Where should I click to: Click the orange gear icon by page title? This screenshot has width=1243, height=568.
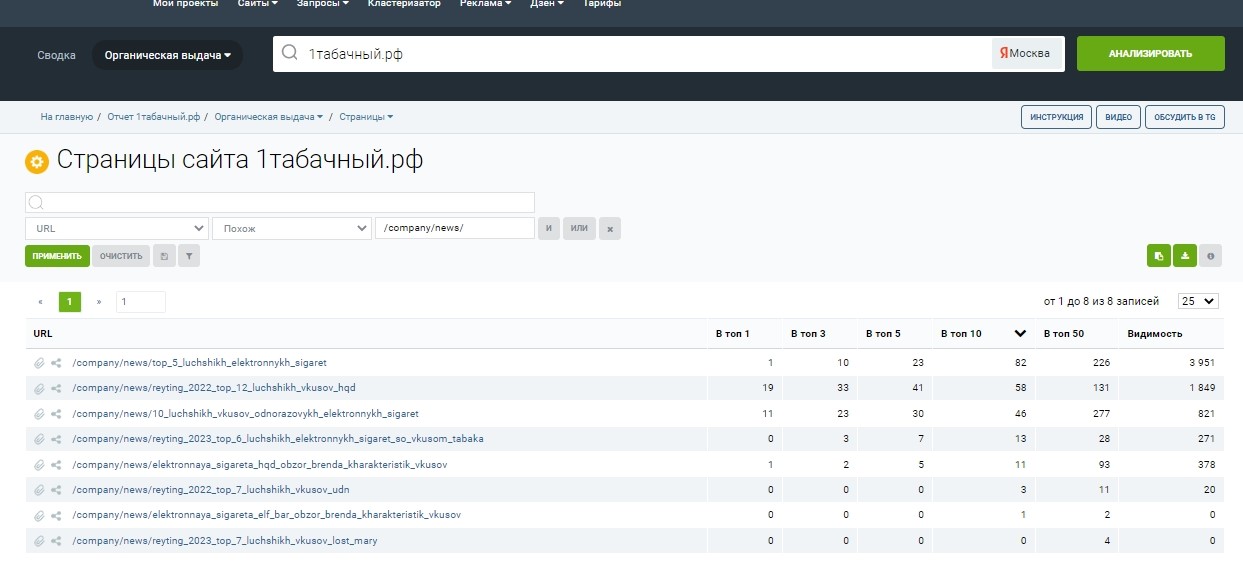click(37, 161)
